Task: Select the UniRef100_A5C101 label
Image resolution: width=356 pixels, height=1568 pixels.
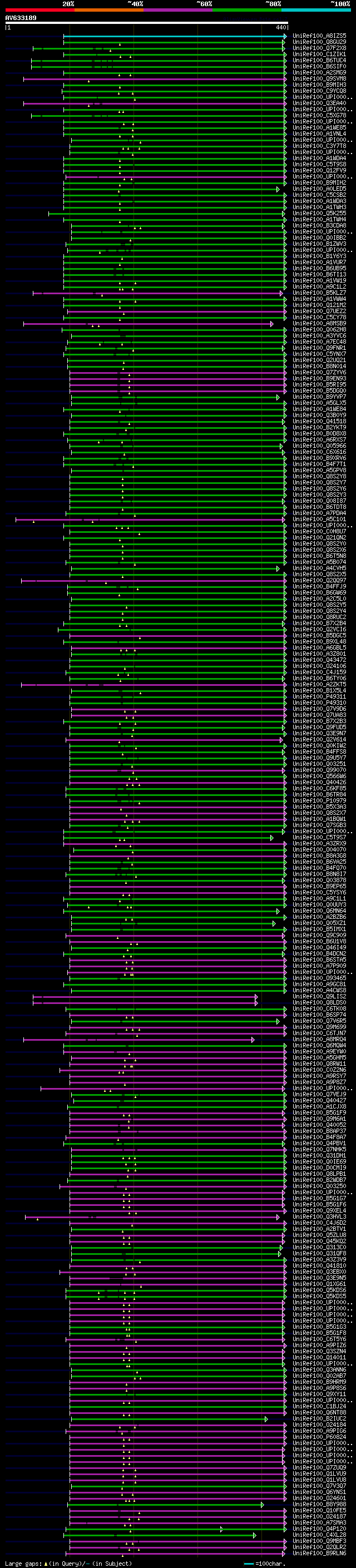Action: point(319,520)
